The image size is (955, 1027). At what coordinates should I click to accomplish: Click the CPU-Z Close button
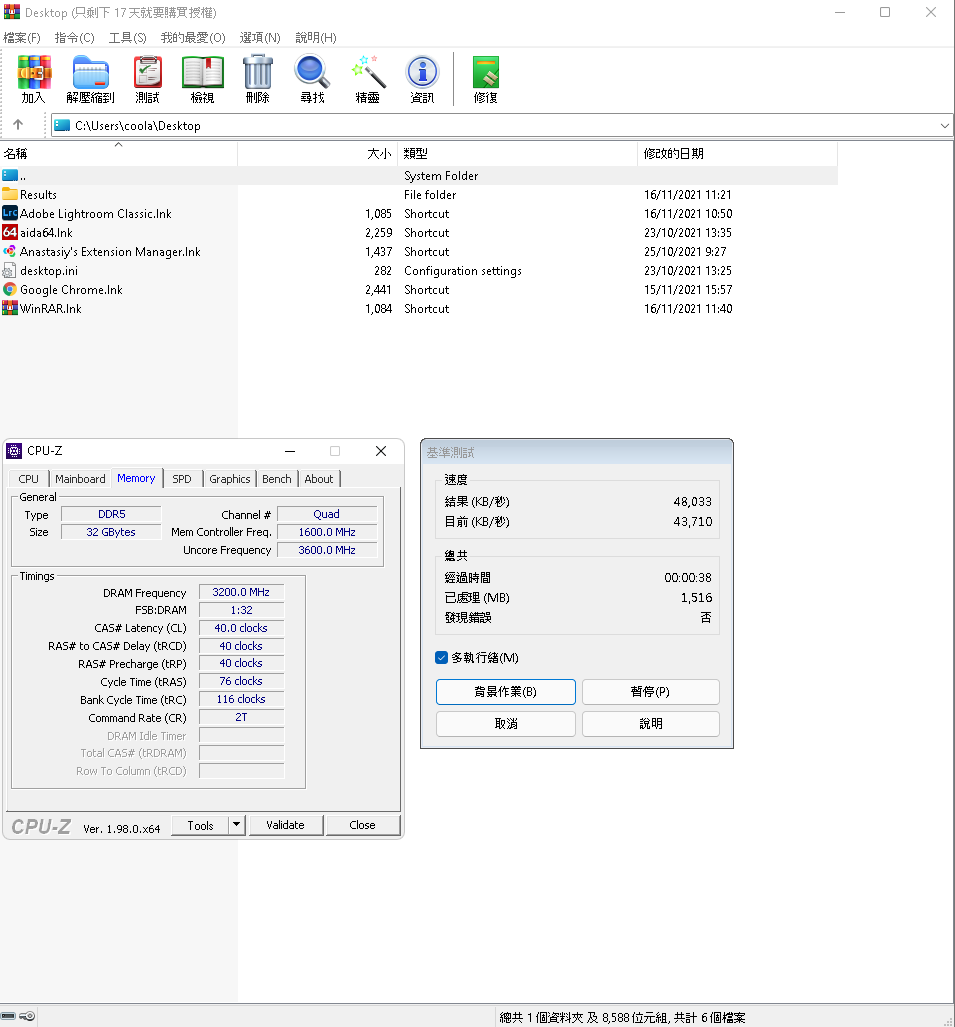[362, 825]
